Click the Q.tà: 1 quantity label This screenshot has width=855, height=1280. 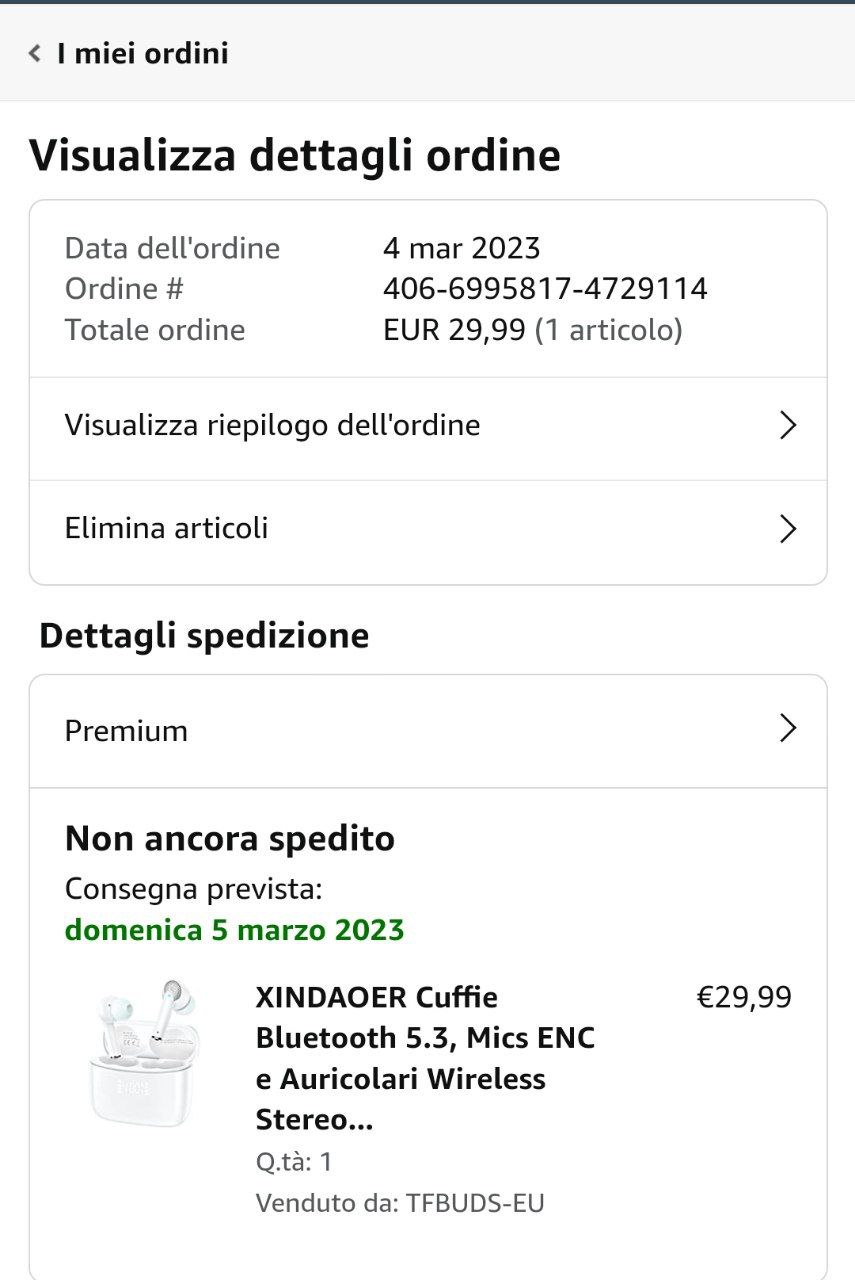coord(293,1161)
